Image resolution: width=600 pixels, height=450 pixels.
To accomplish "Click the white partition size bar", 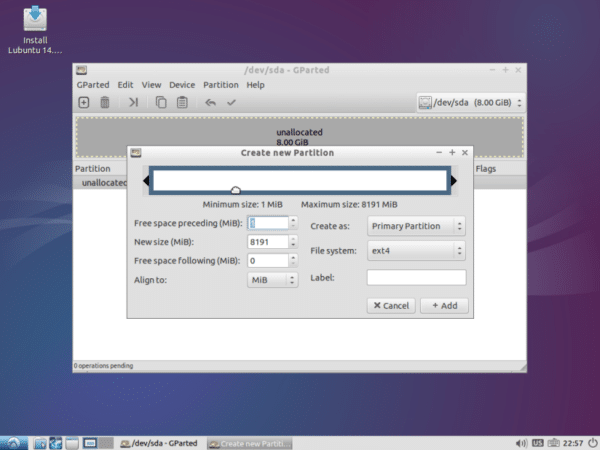I will (300, 180).
